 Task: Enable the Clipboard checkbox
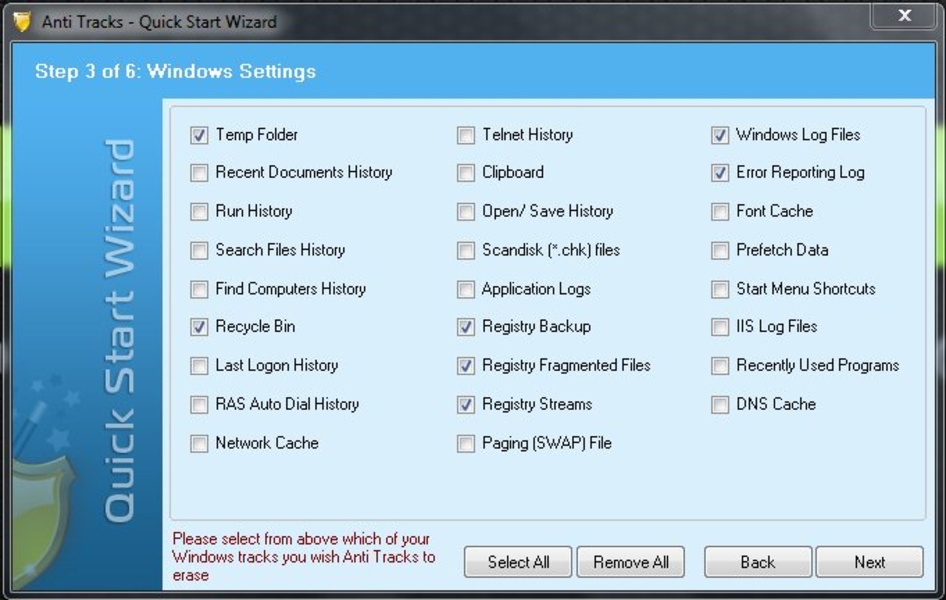(x=466, y=173)
